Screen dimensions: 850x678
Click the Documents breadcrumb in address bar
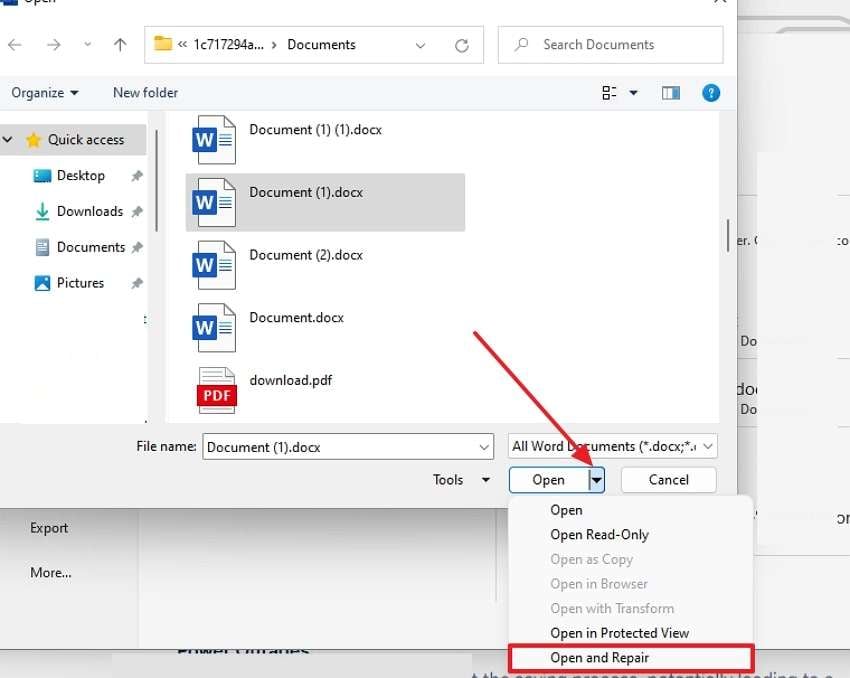pos(321,44)
